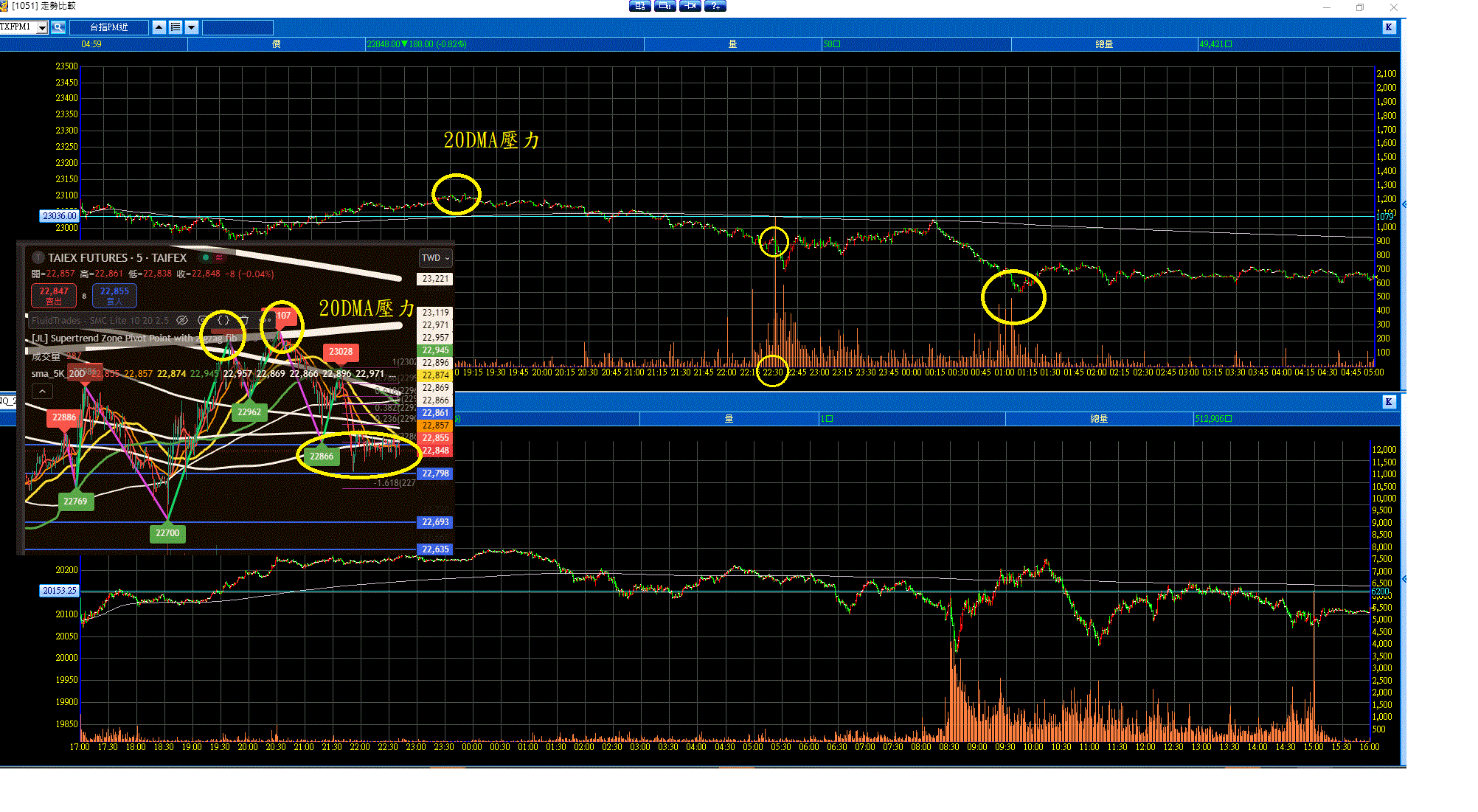Click the up-arrow previous symbol button
Screen dimensions: 1478x812
point(159,28)
